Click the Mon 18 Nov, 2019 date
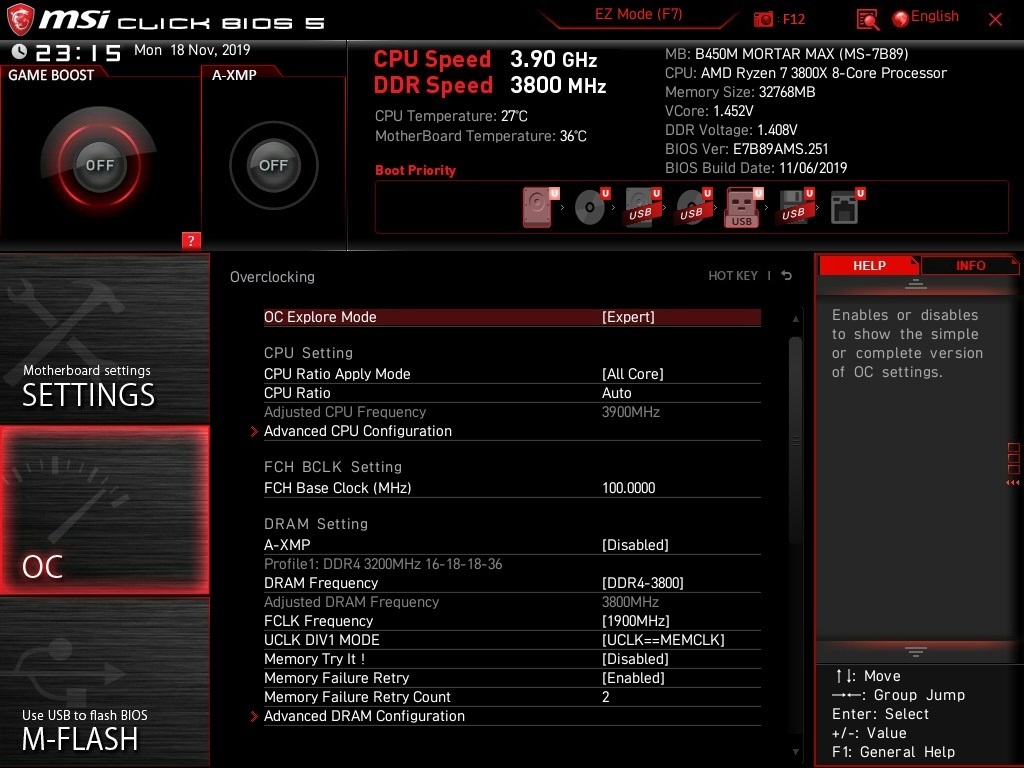This screenshot has width=1024, height=768. pyautogui.click(x=192, y=50)
